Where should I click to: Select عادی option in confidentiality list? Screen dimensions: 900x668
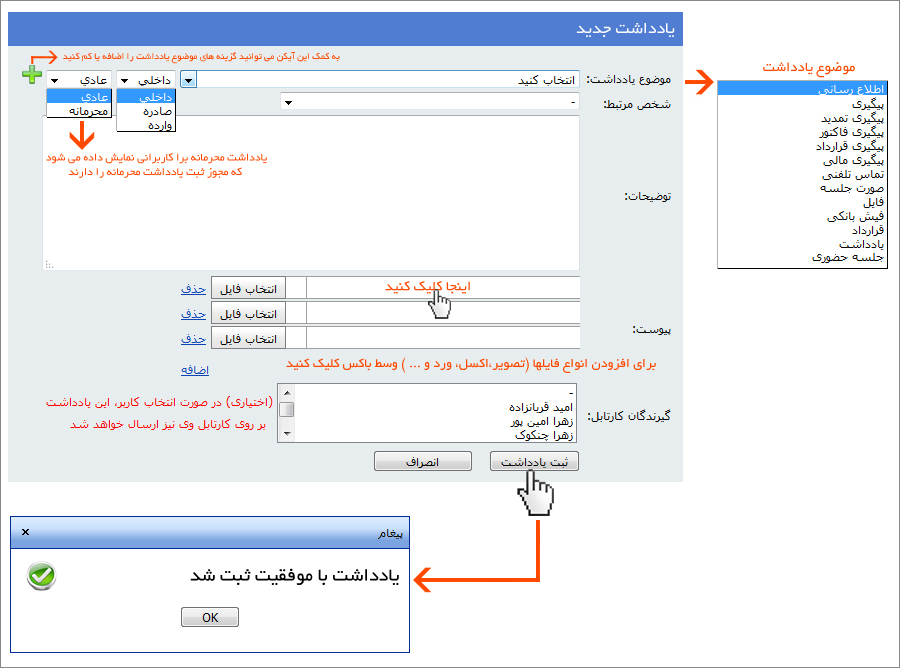click(79, 97)
